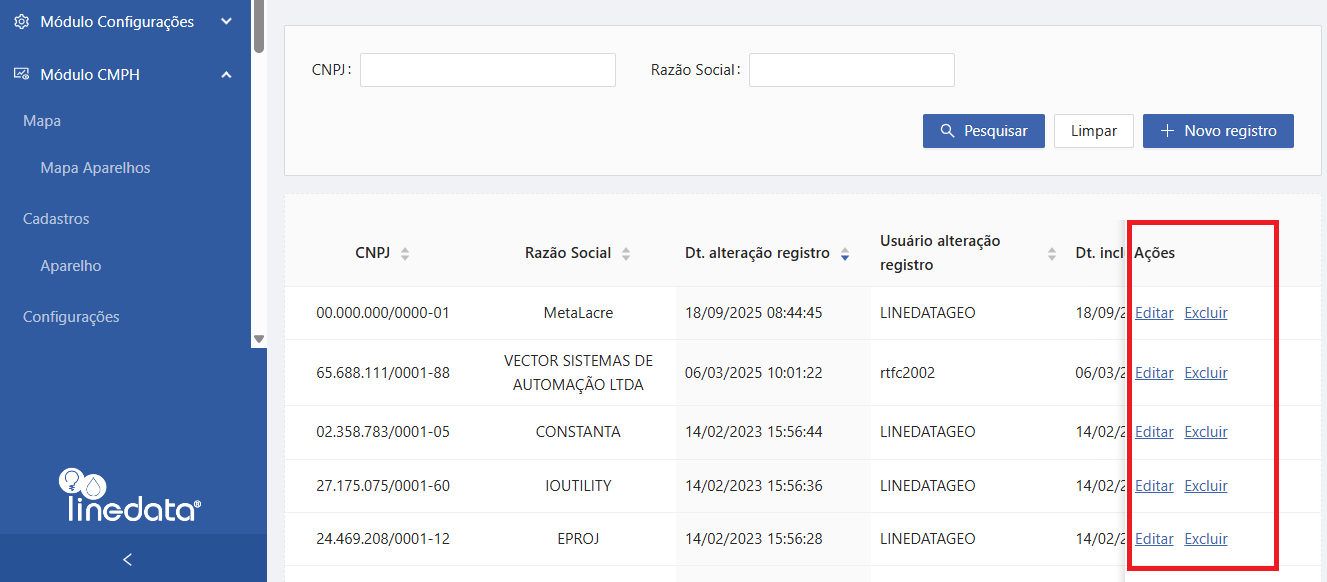Edit the MetaLacre record
Viewport: 1327px width, 582px height.
coord(1154,313)
